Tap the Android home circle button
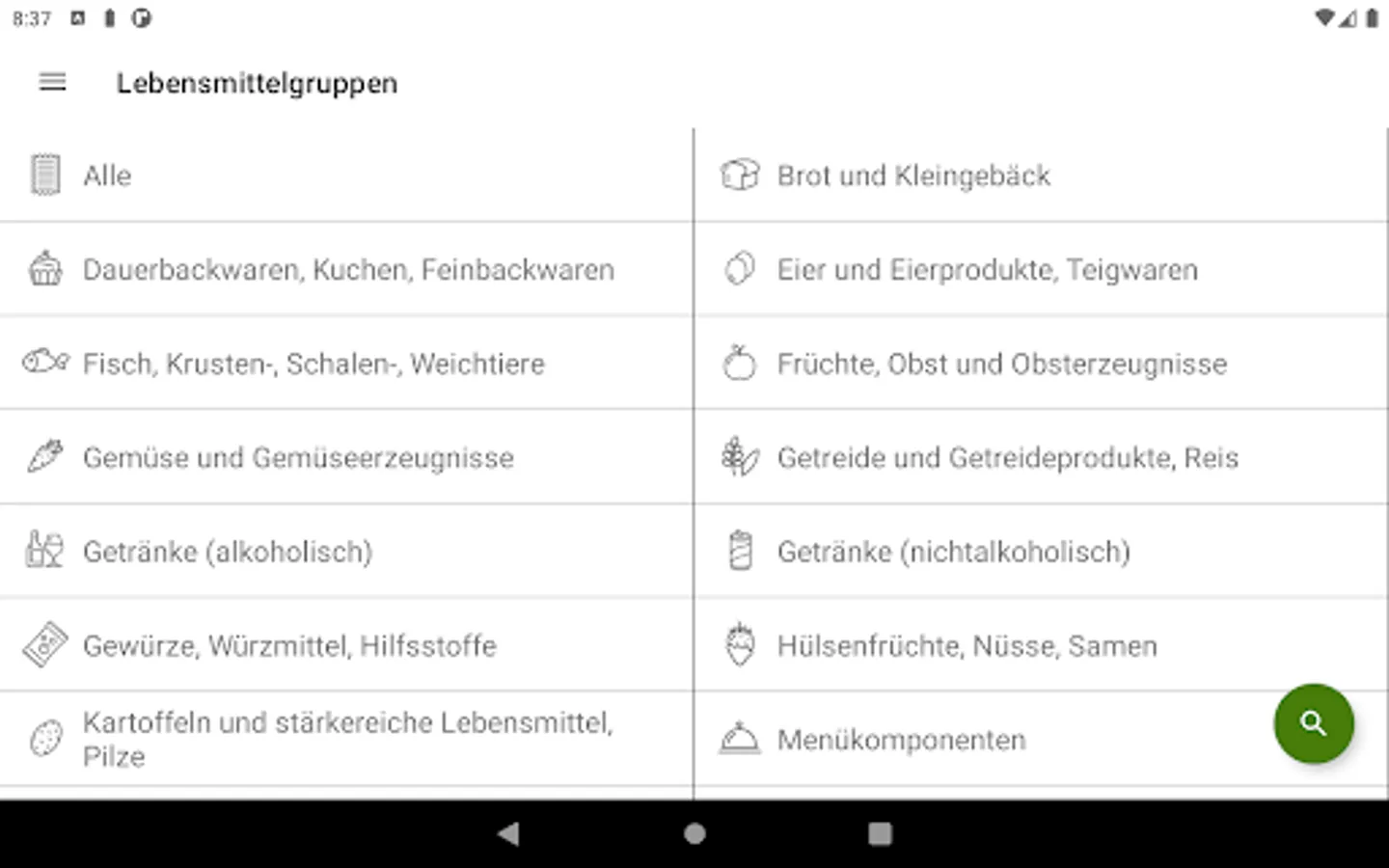The width and height of the screenshot is (1389, 868). (694, 833)
